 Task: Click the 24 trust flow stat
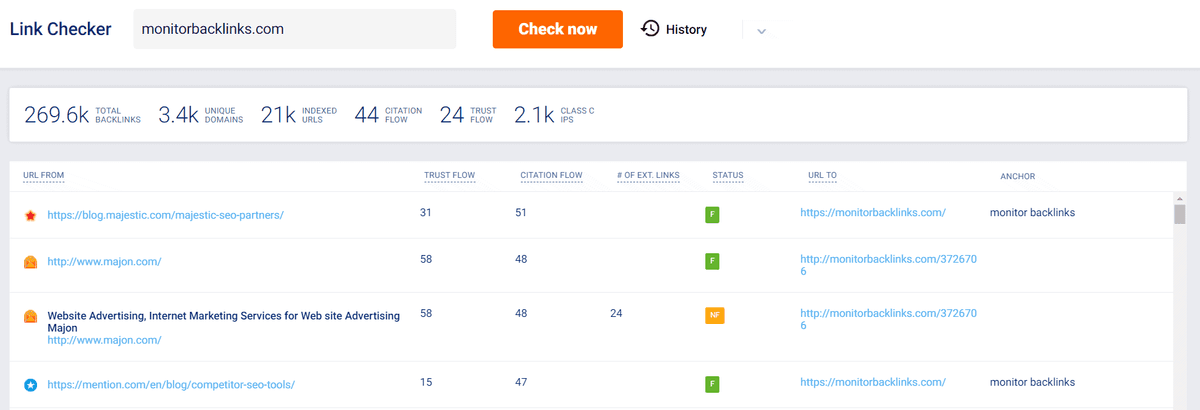pos(467,115)
